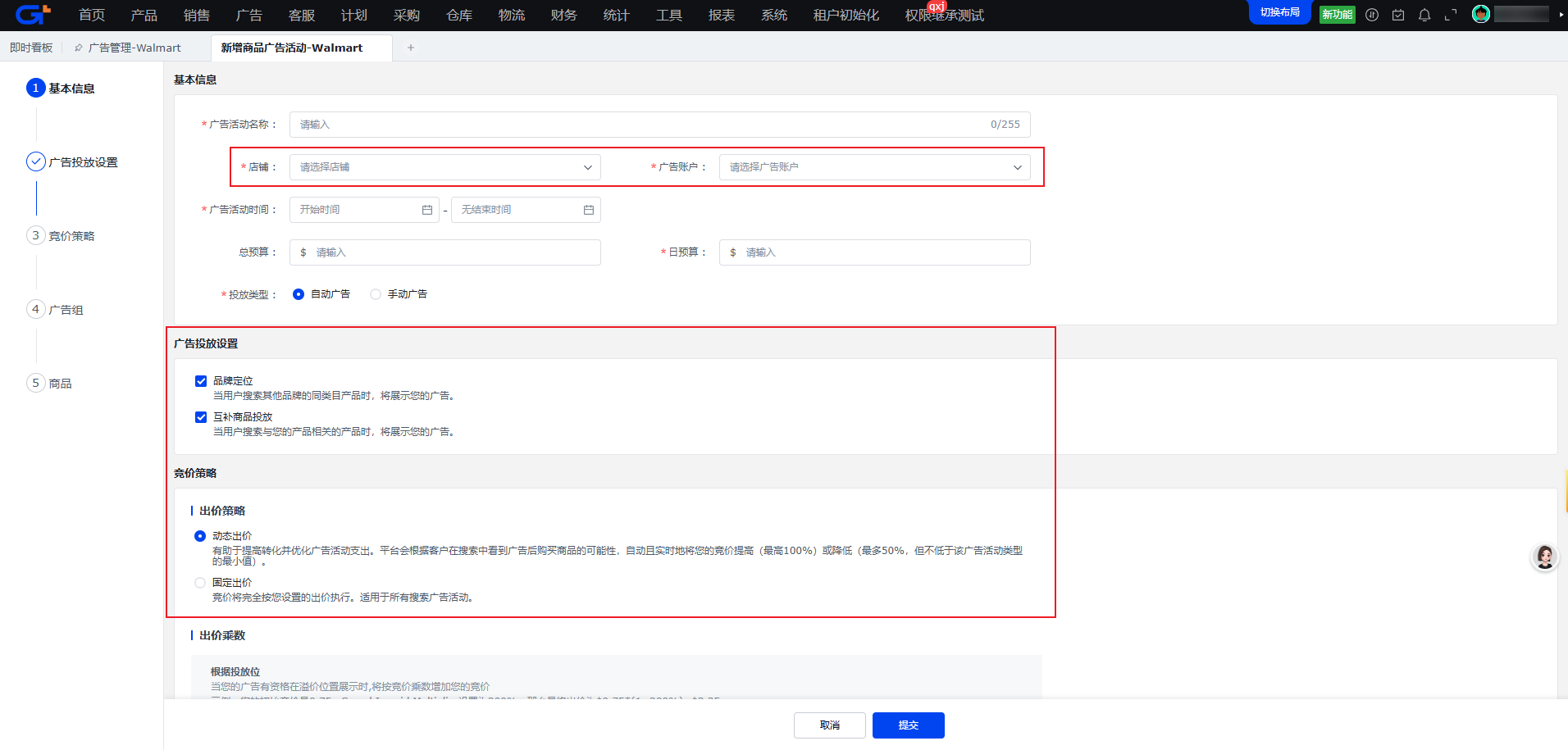Switch to 广告管理-Walmart tab

[134, 48]
